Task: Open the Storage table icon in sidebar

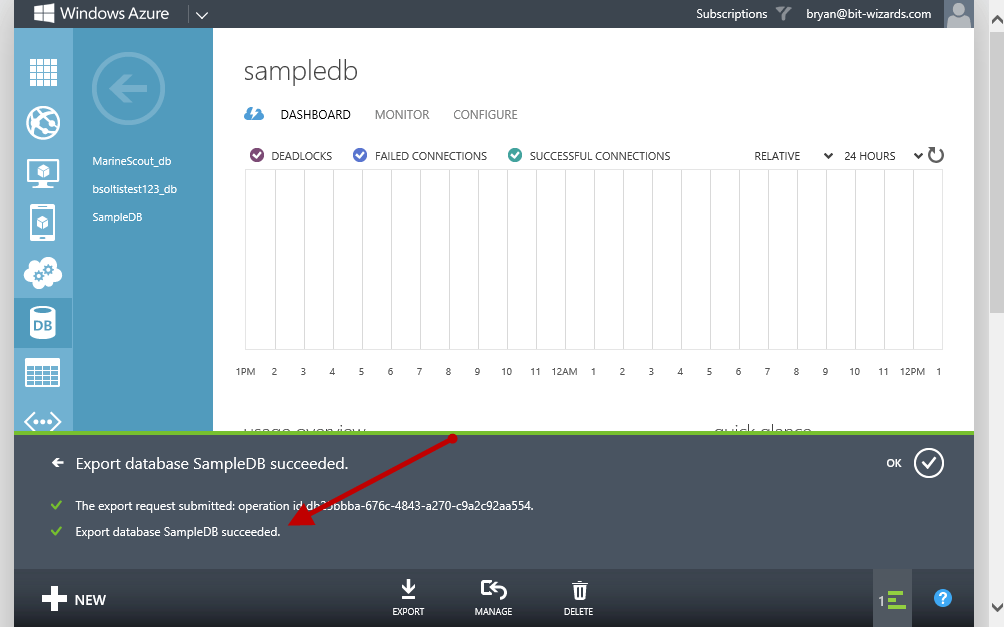Action: click(43, 373)
